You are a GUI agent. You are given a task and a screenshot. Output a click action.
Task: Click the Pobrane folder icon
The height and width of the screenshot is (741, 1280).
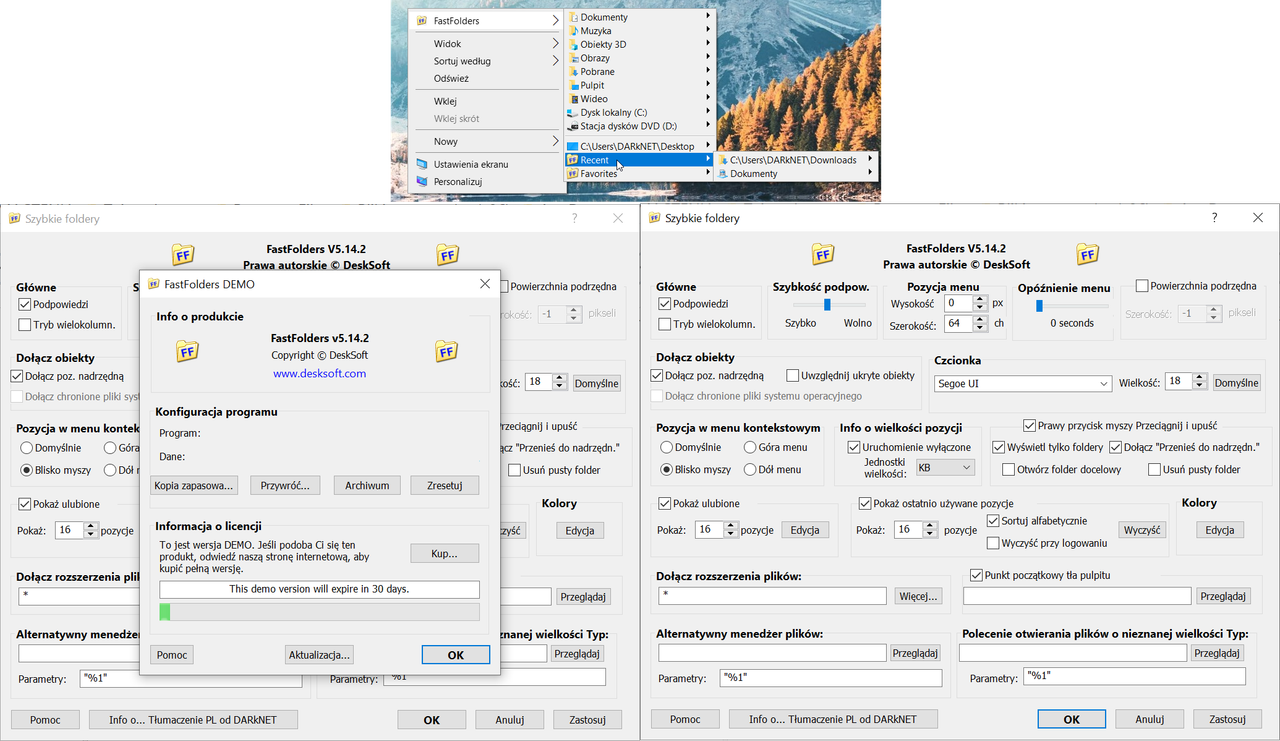[x=573, y=72]
